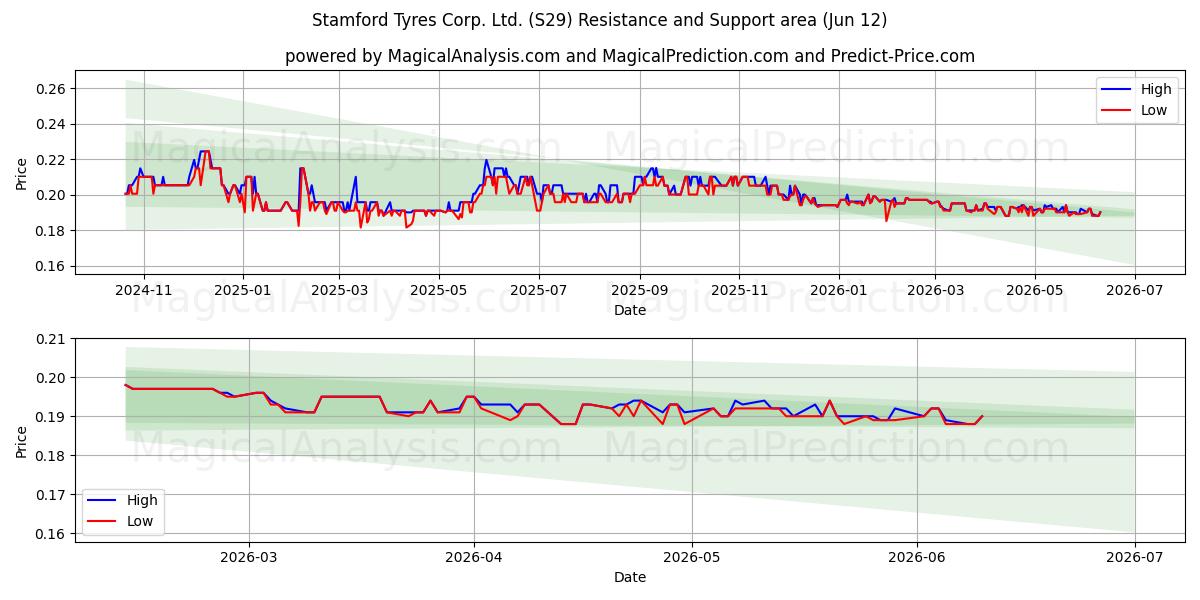Click the bottom chart 2026-06 tick label
Viewport: 1200px width, 600px height.
917,557
